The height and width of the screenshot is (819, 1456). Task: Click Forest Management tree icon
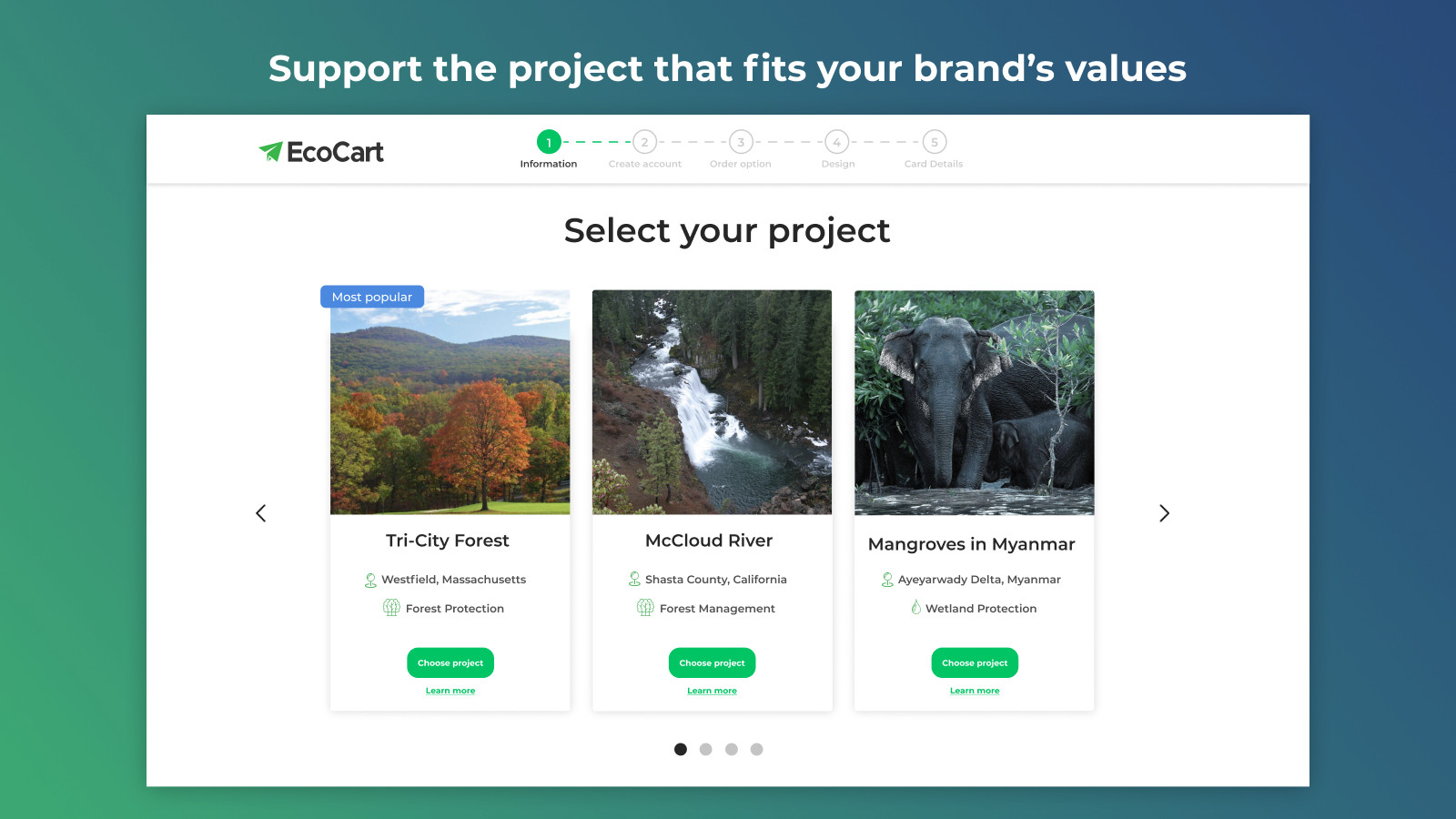tap(645, 608)
